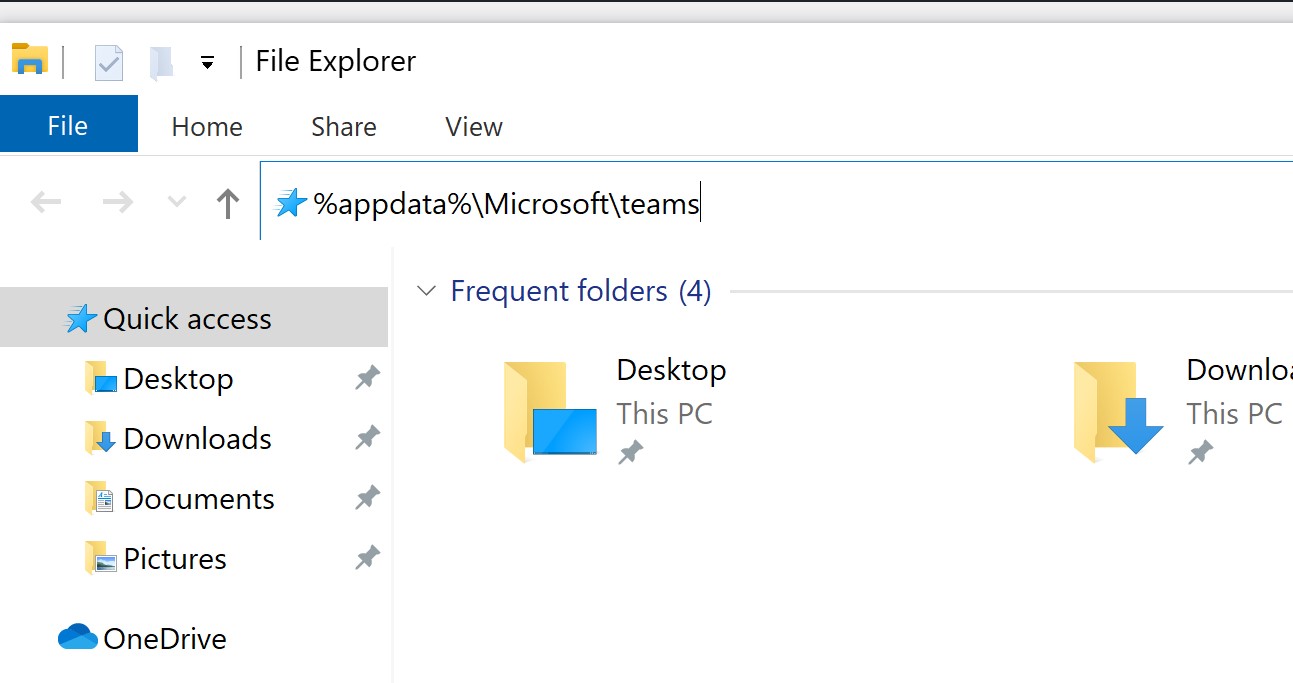1293x683 pixels.
Task: Click the Back navigation arrow
Action: click(x=46, y=203)
